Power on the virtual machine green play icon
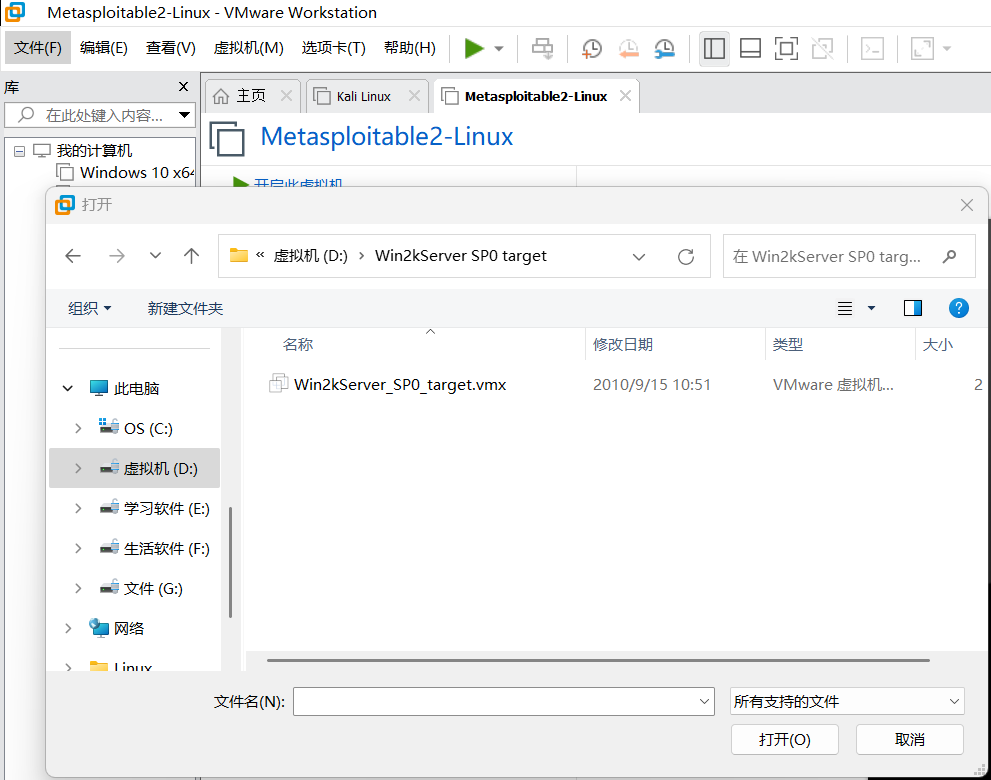This screenshot has width=991, height=780. (x=473, y=48)
